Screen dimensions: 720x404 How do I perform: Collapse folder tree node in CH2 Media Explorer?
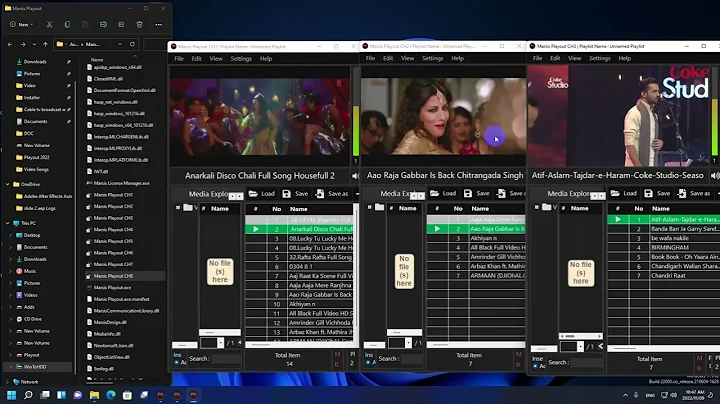pyautogui.click(x=370, y=207)
